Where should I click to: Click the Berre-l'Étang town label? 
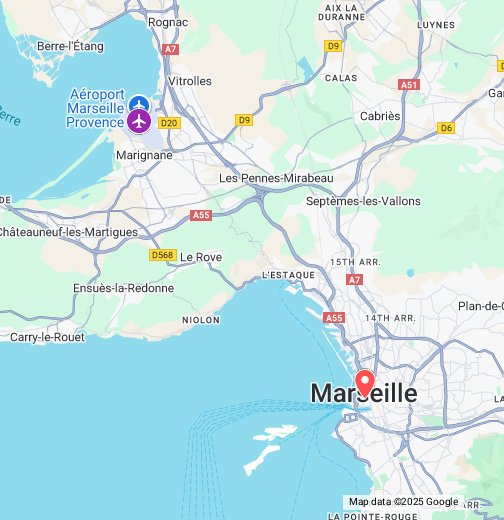[70, 46]
